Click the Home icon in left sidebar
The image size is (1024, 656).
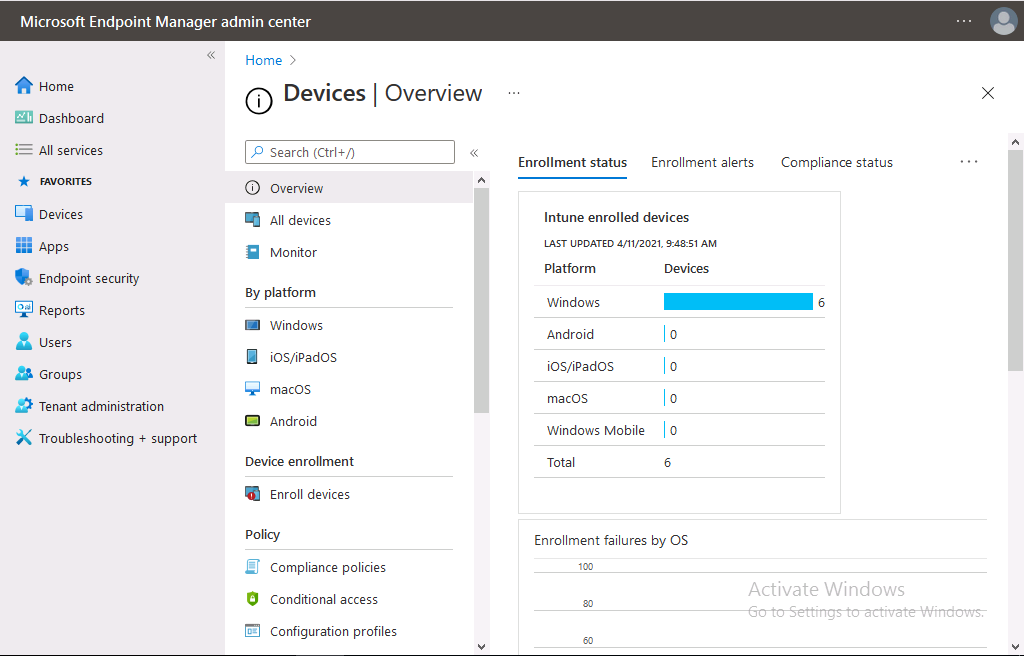tap(24, 86)
